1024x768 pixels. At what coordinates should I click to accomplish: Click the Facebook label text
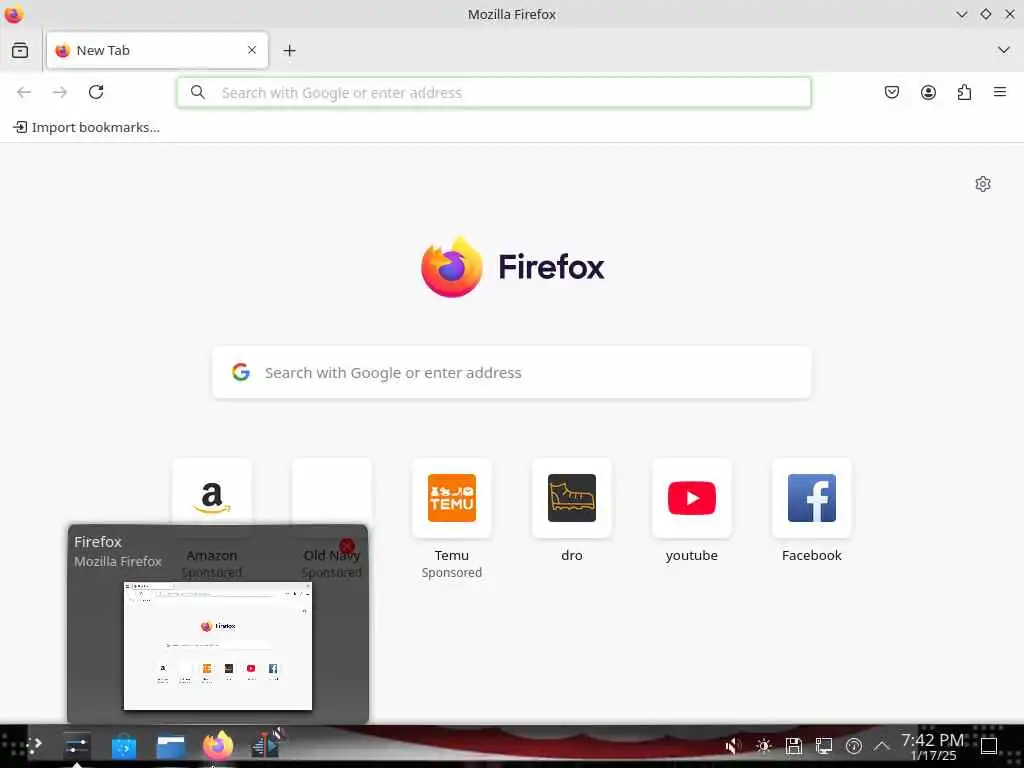(x=812, y=555)
